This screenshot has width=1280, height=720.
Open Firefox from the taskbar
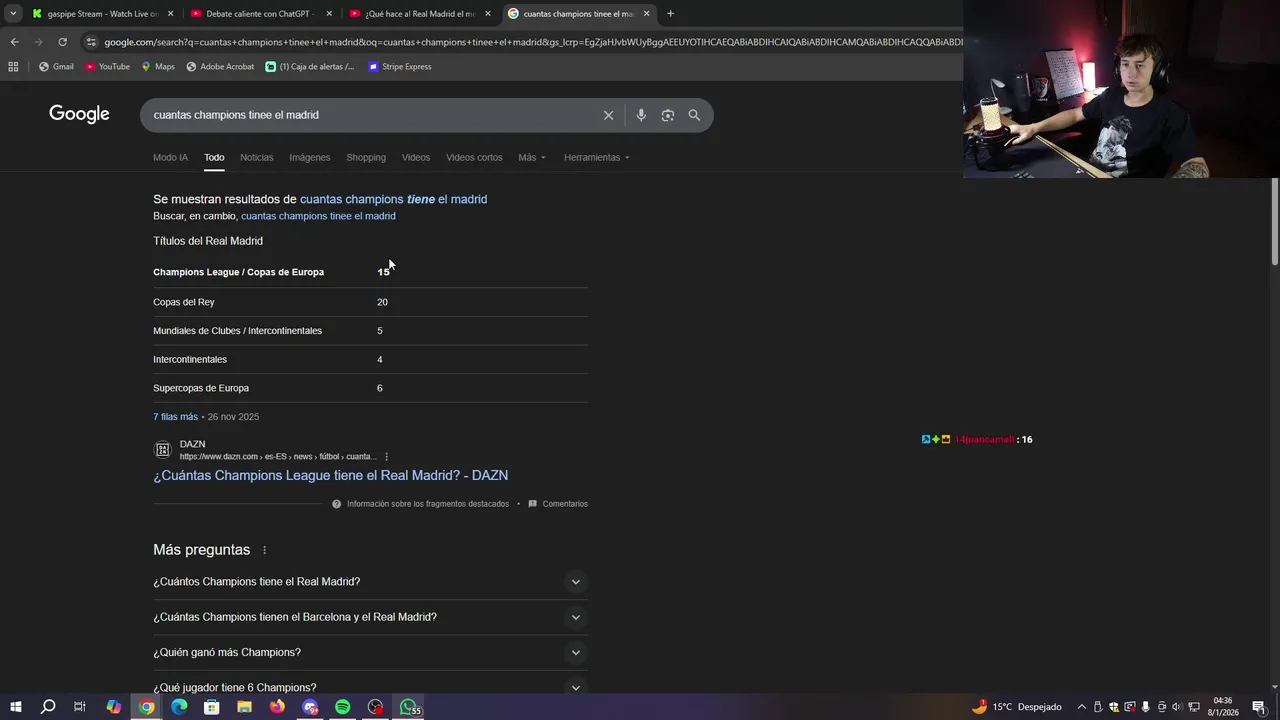(277, 707)
